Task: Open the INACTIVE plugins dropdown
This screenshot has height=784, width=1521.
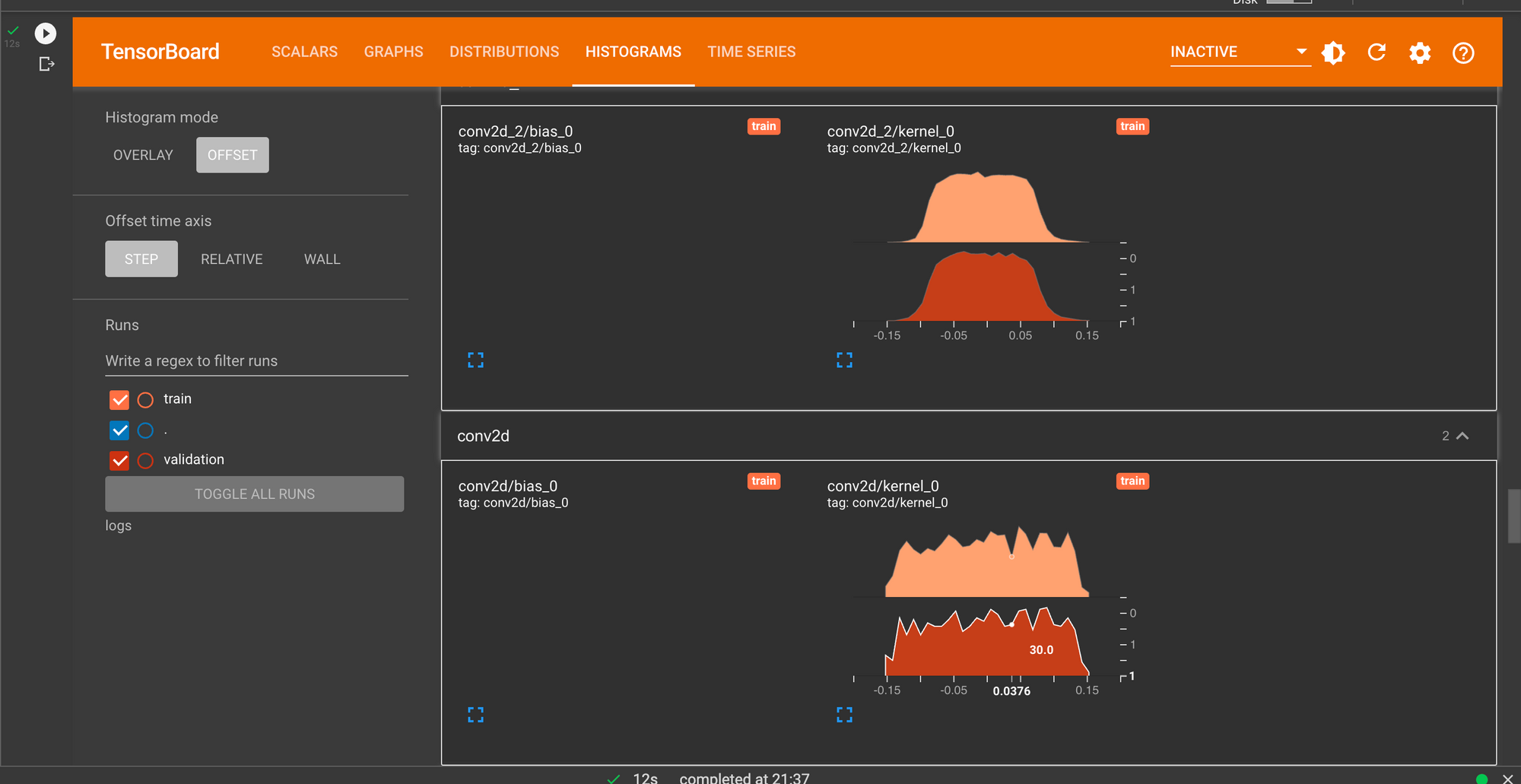Action: pyautogui.click(x=1240, y=52)
